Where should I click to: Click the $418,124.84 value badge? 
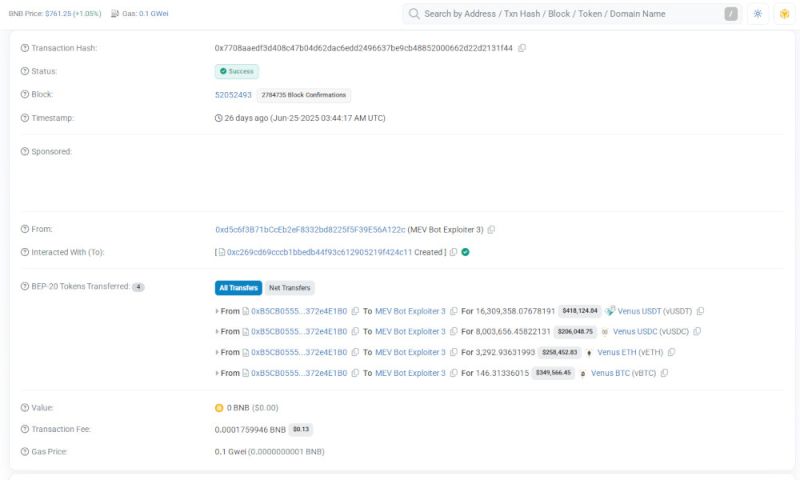(x=580, y=311)
